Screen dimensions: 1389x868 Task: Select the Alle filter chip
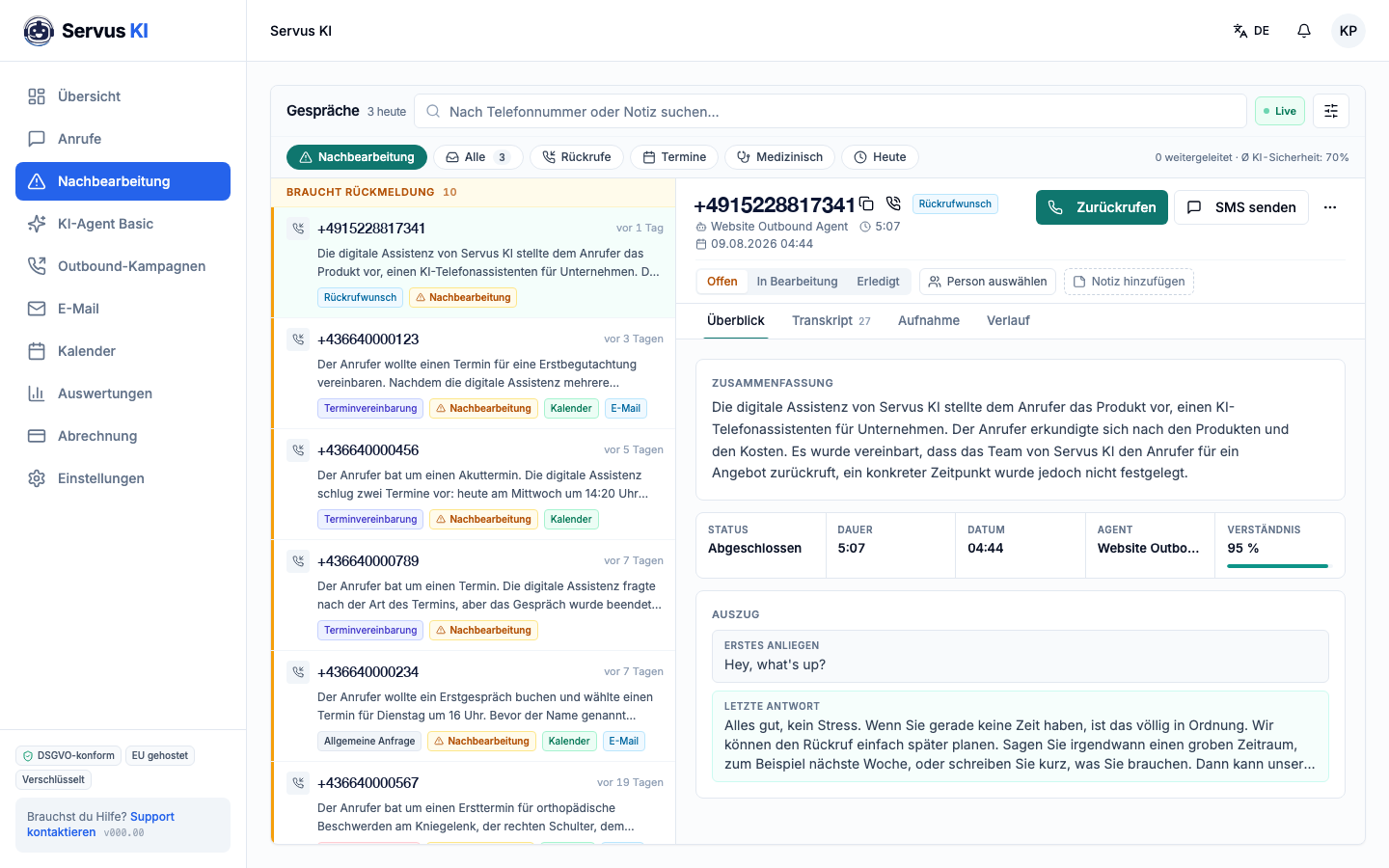(478, 157)
